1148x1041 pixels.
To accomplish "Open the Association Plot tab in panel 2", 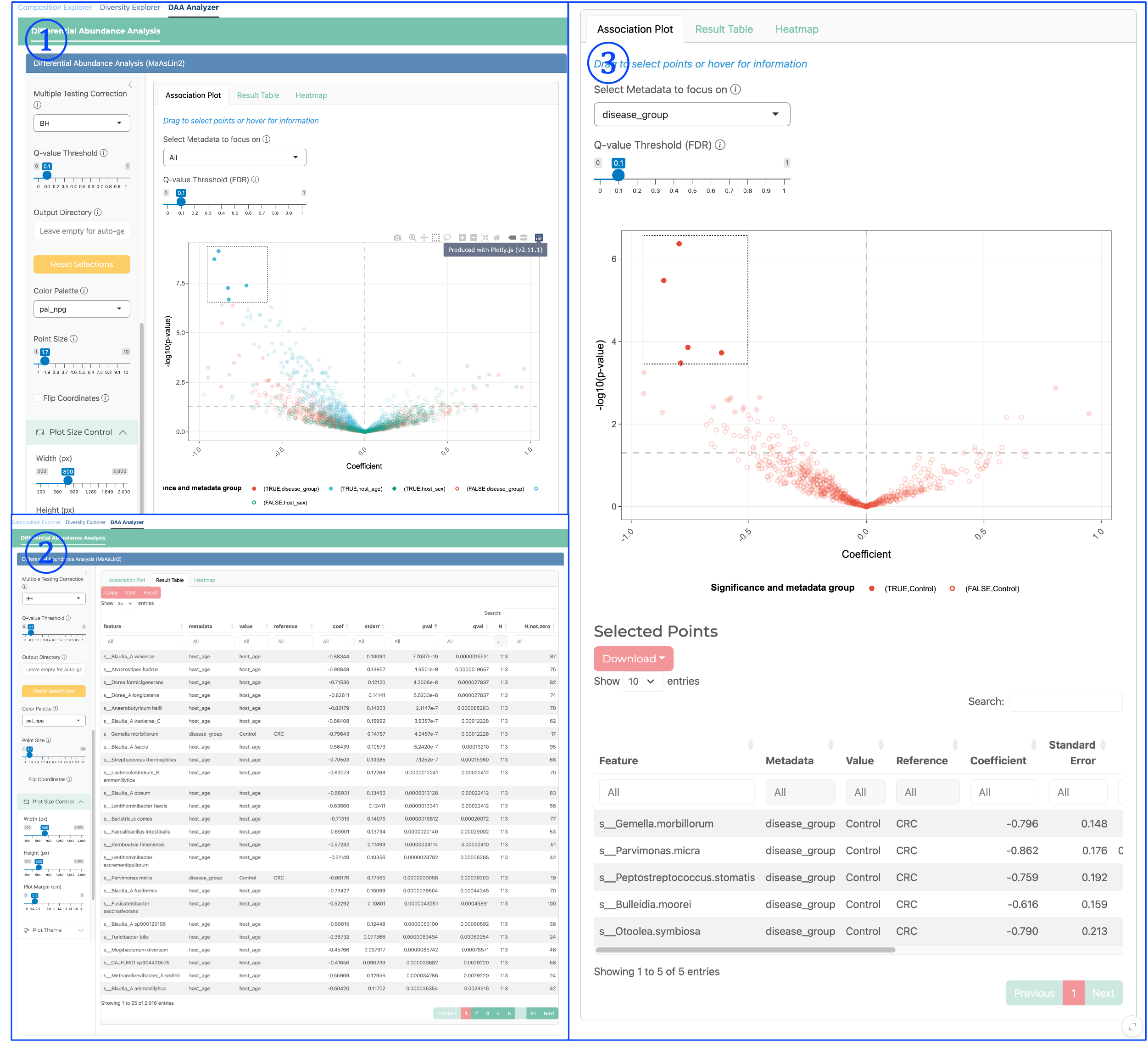I will [127, 580].
